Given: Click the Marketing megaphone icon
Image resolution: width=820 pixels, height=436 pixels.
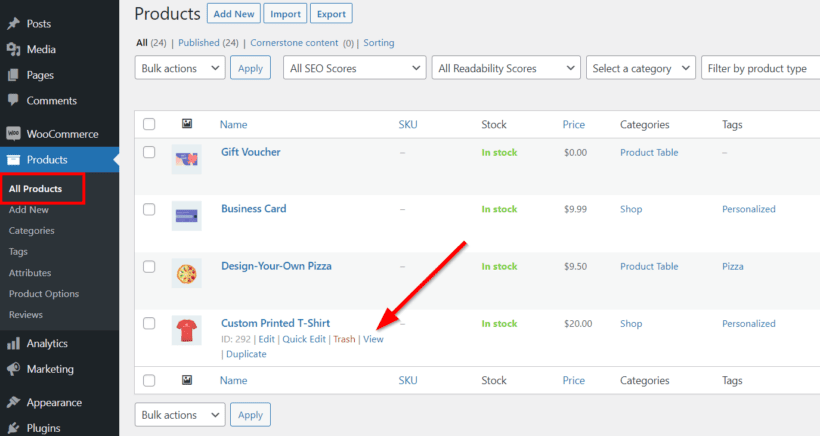Looking at the screenshot, I should (14, 369).
